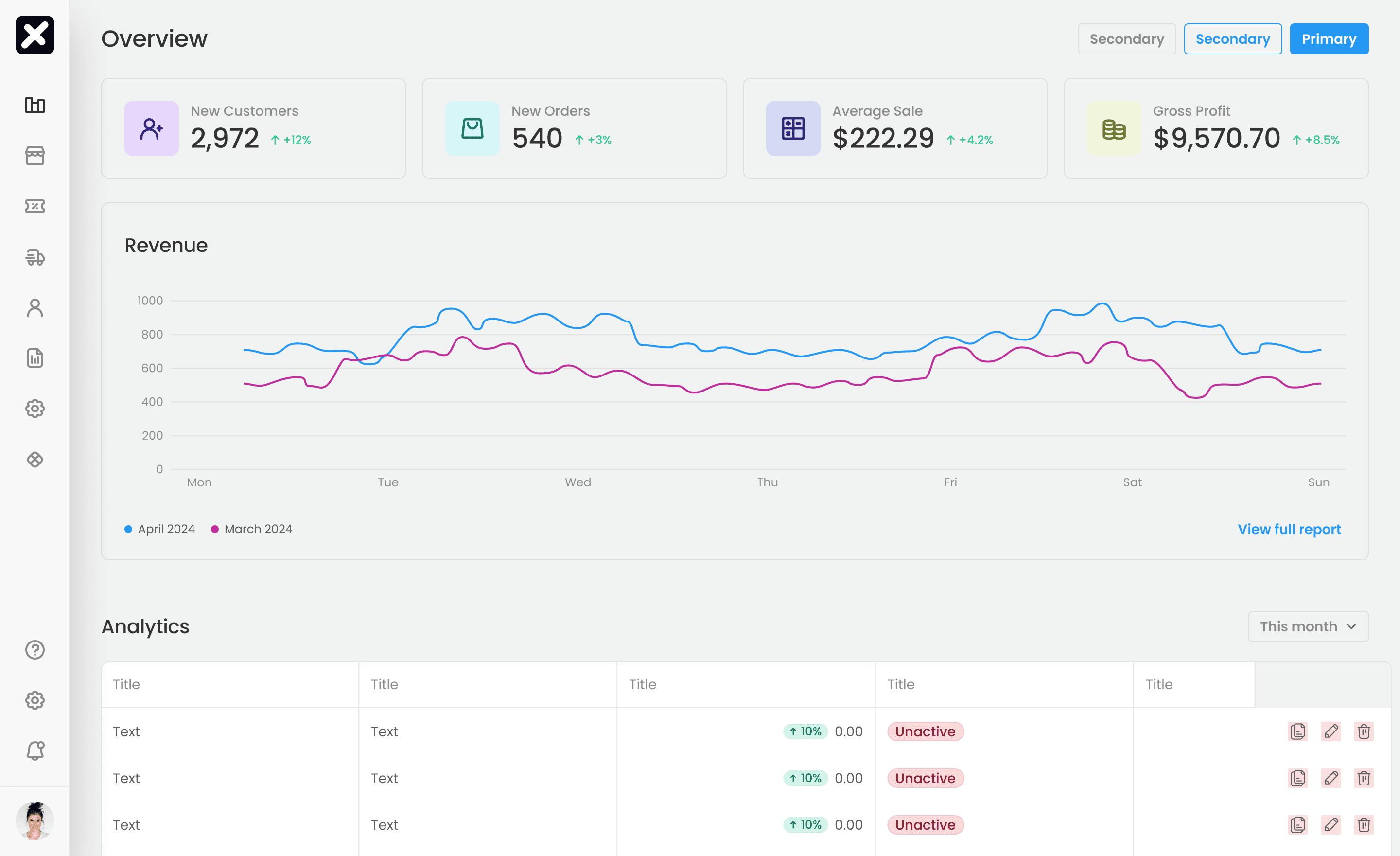
Task: Open the notifications bell icon
Action: tap(35, 751)
